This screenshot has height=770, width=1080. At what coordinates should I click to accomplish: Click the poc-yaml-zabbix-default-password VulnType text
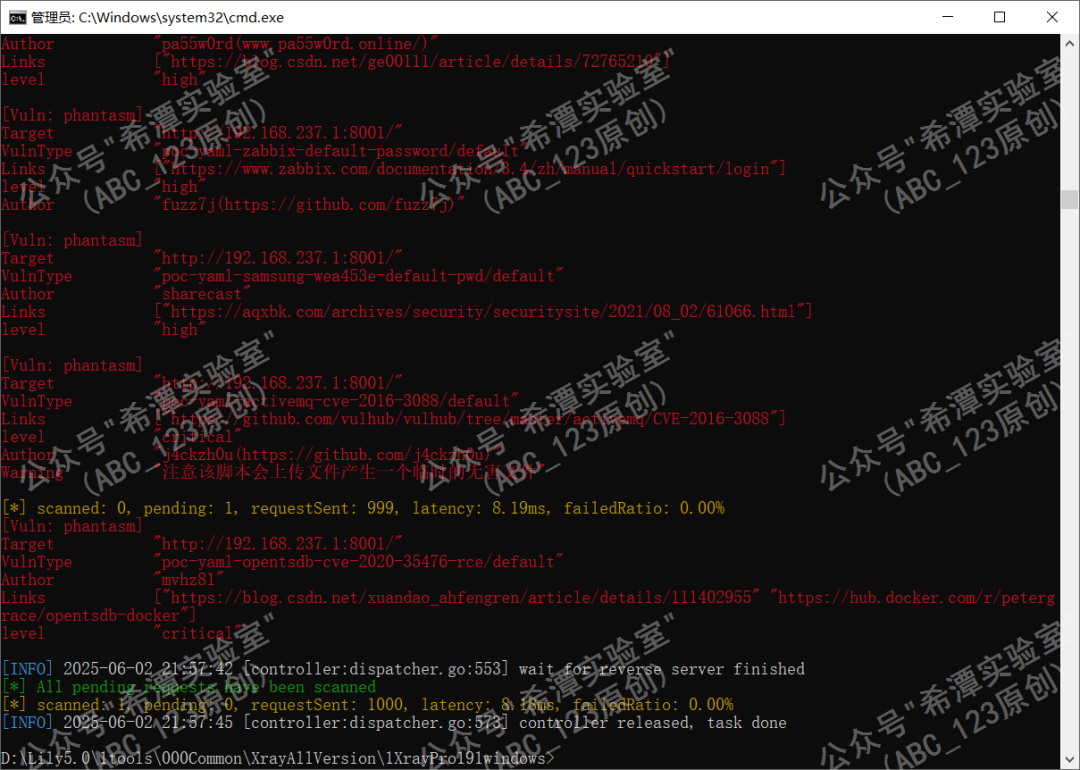tap(341, 152)
